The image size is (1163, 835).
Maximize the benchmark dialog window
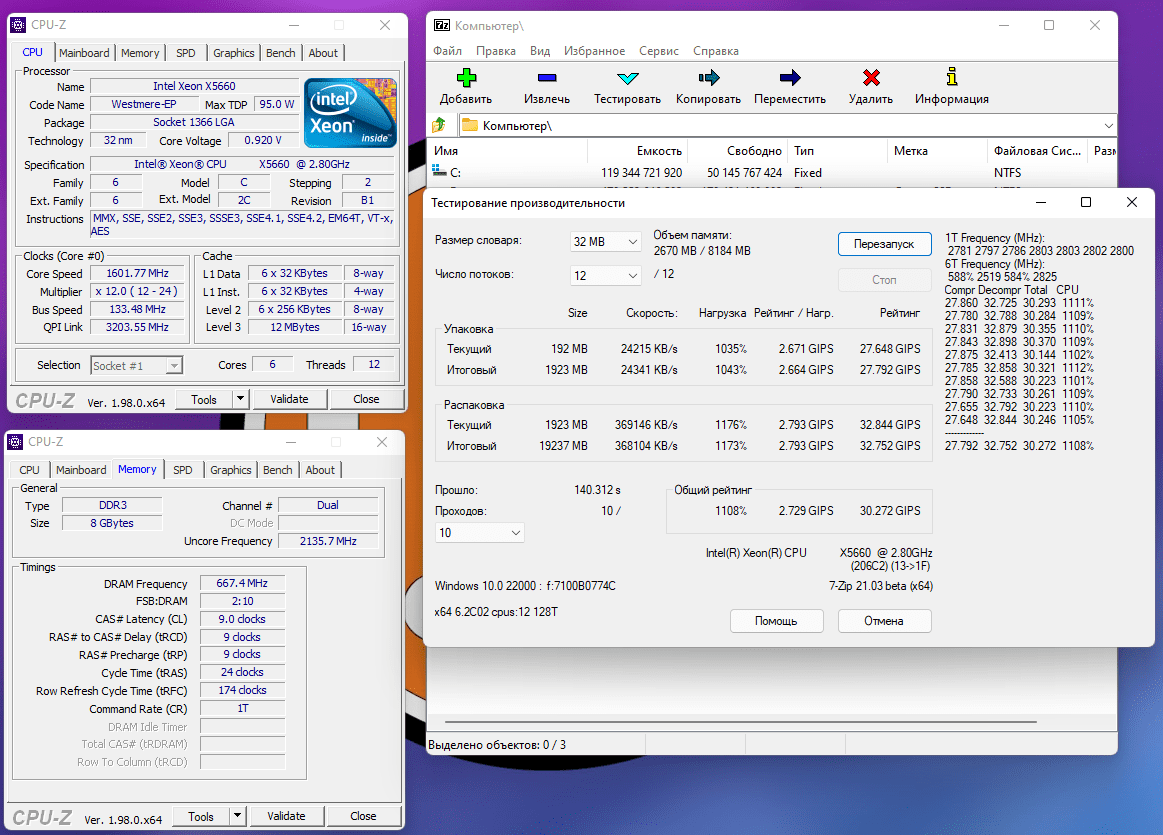[1086, 202]
